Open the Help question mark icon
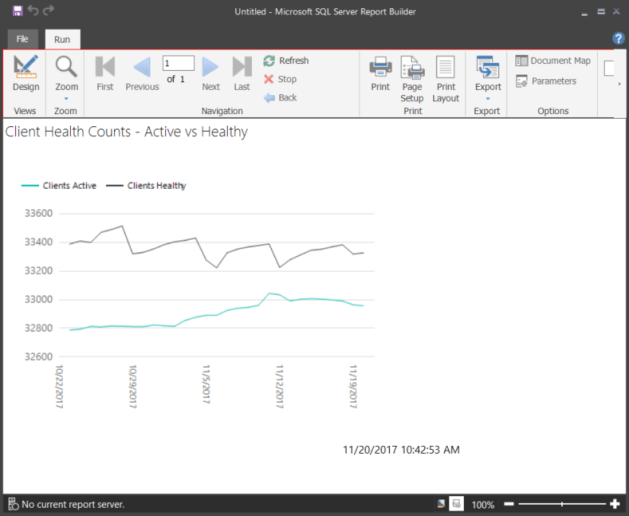The image size is (629, 516). (x=618, y=38)
